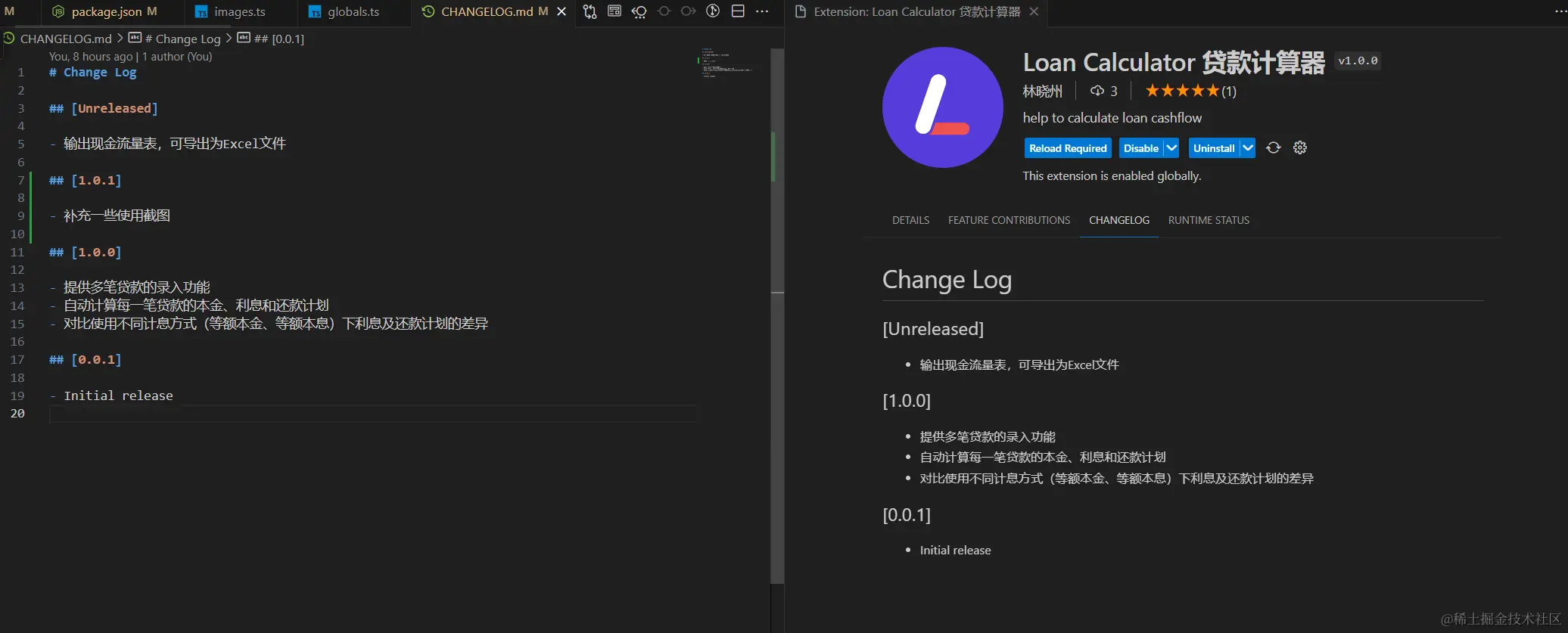The height and width of the screenshot is (633, 1568).
Task: Click the CHANGELOG.md tab history icon
Action: pyautogui.click(x=428, y=11)
